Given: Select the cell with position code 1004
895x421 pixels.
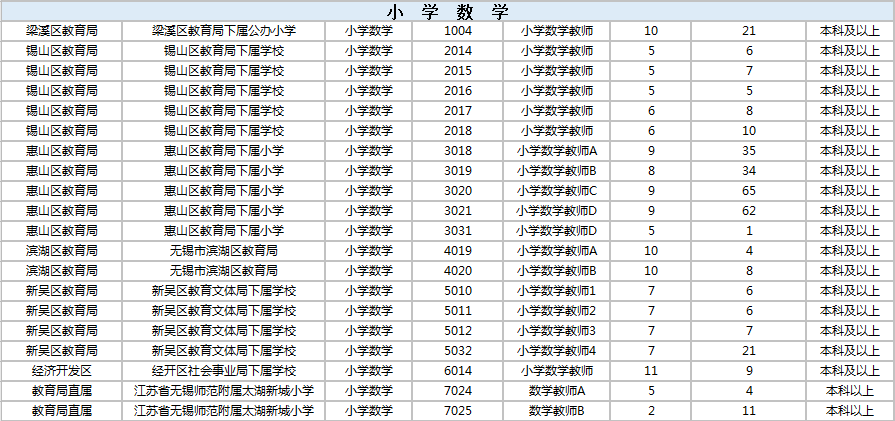Looking at the screenshot, I should [457, 31].
